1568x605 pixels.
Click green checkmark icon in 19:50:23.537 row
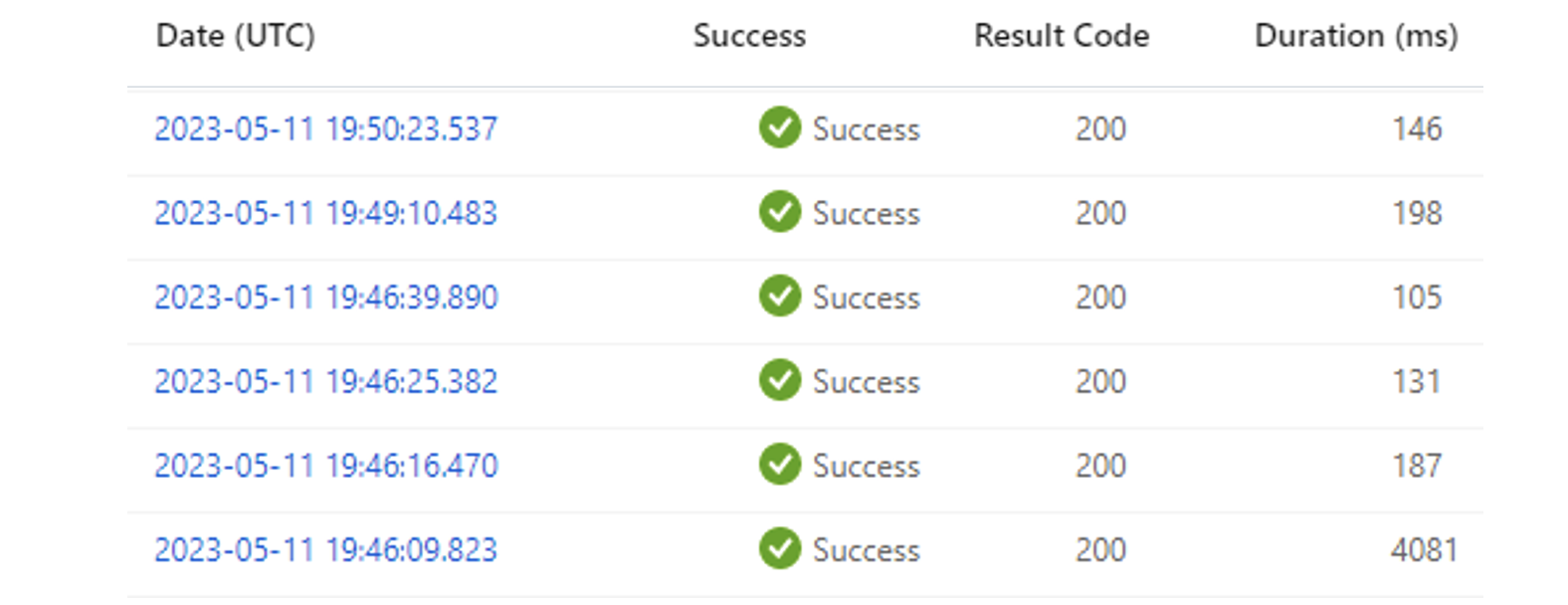(780, 127)
